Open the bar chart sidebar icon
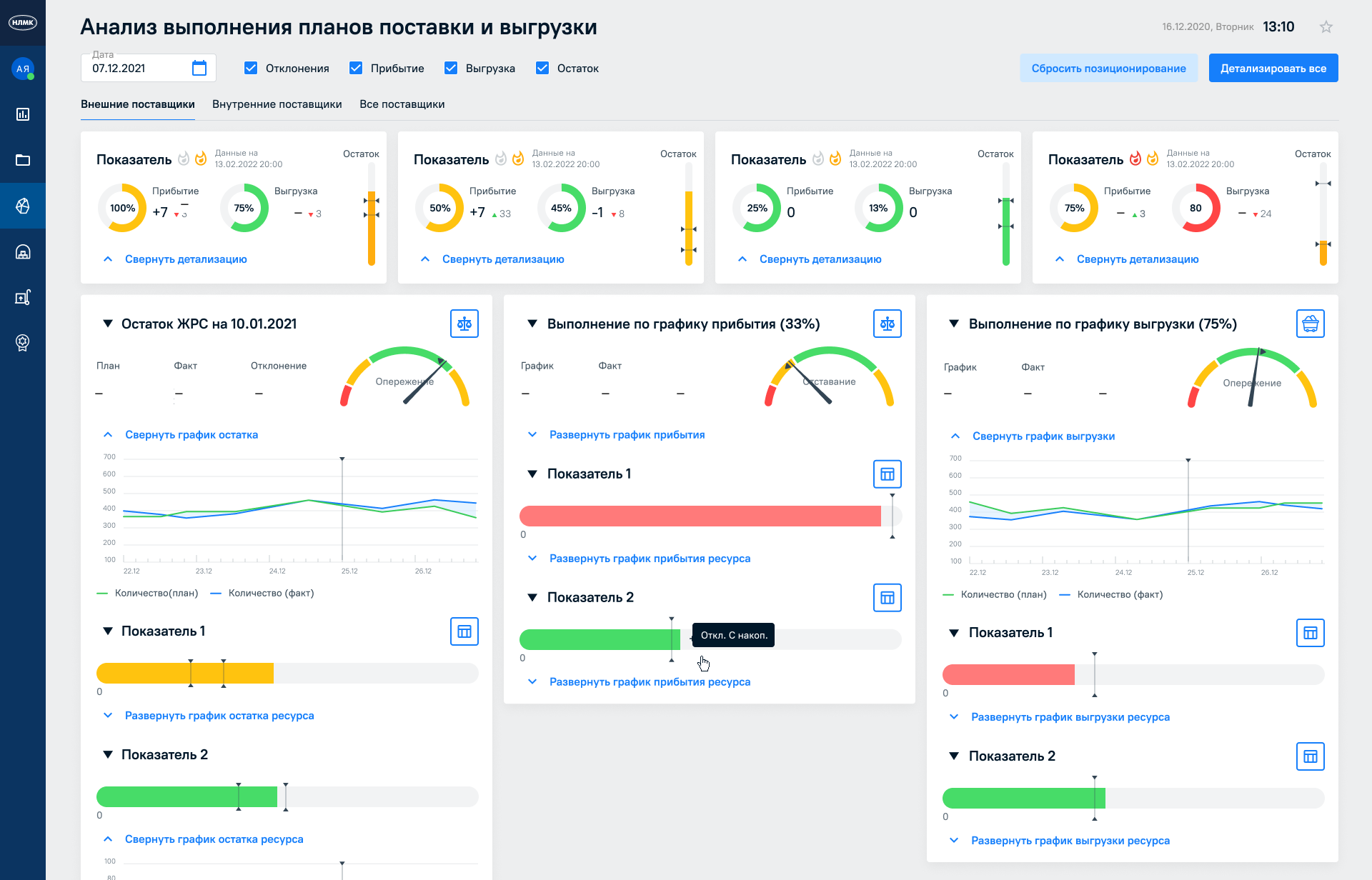1372x880 pixels. coord(23,114)
